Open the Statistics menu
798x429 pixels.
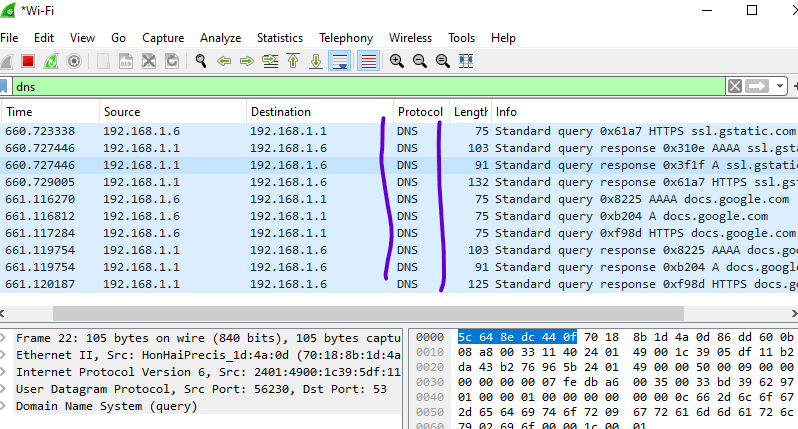280,38
